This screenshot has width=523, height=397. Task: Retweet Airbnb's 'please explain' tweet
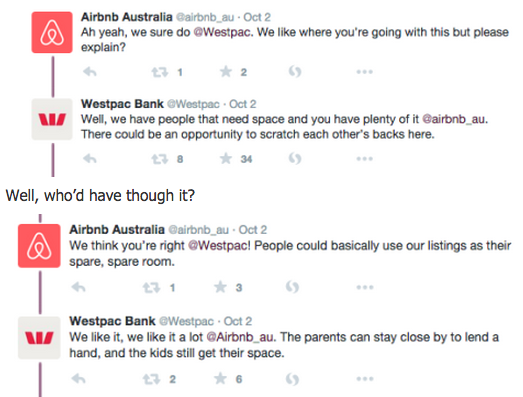coord(160,72)
